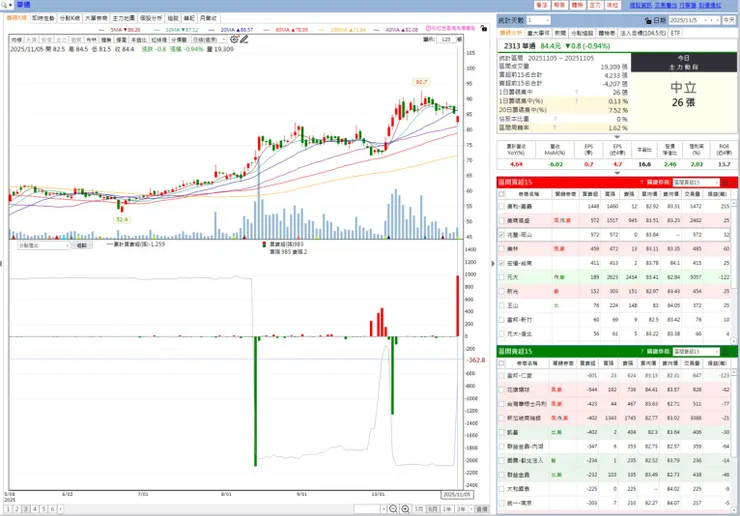Check the 凱基-嘉義 broker checkbox
Viewport: 740px width, 516px height.
[502, 206]
